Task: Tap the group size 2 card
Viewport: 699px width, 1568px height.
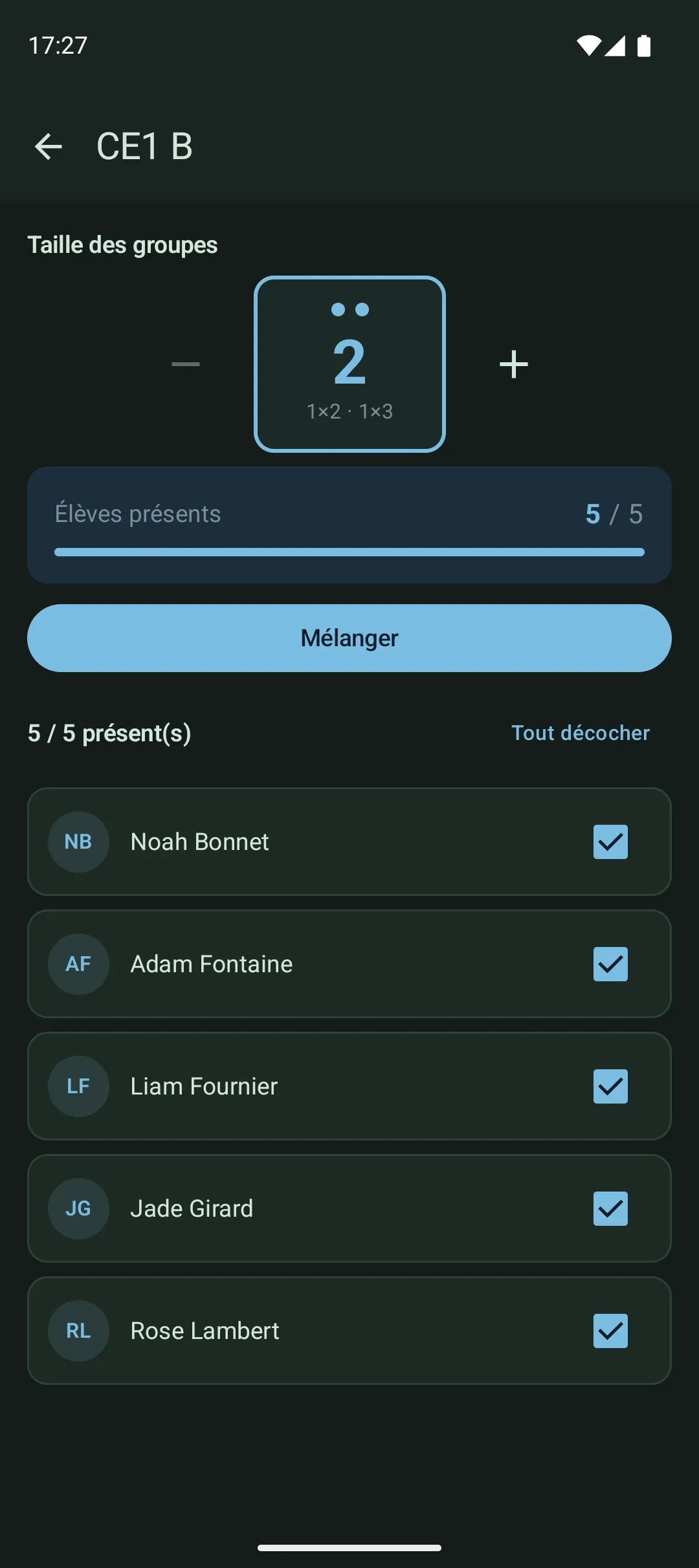Action: 349,364
